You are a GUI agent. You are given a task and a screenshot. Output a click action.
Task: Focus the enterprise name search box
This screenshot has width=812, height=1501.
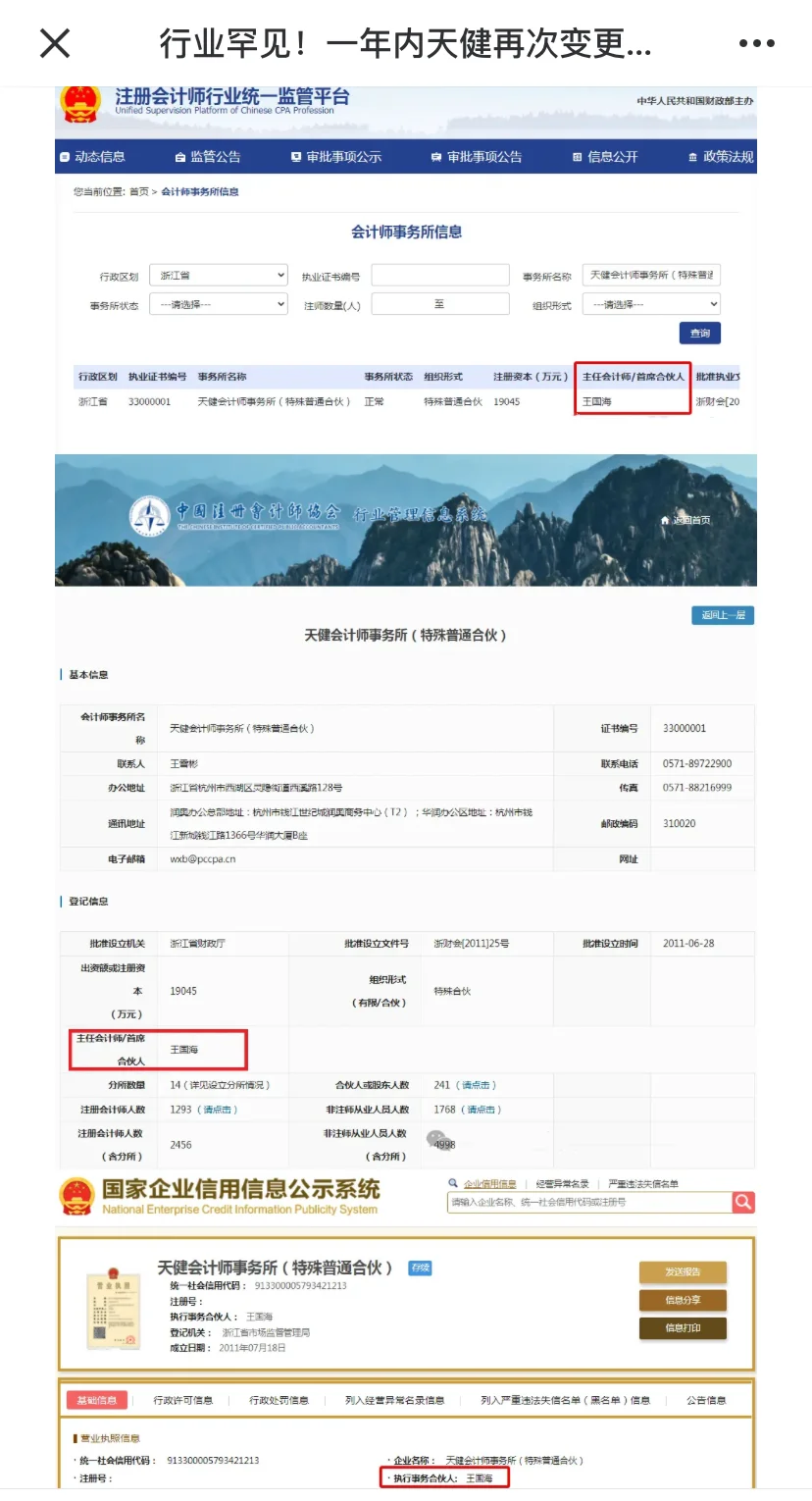(x=589, y=1202)
